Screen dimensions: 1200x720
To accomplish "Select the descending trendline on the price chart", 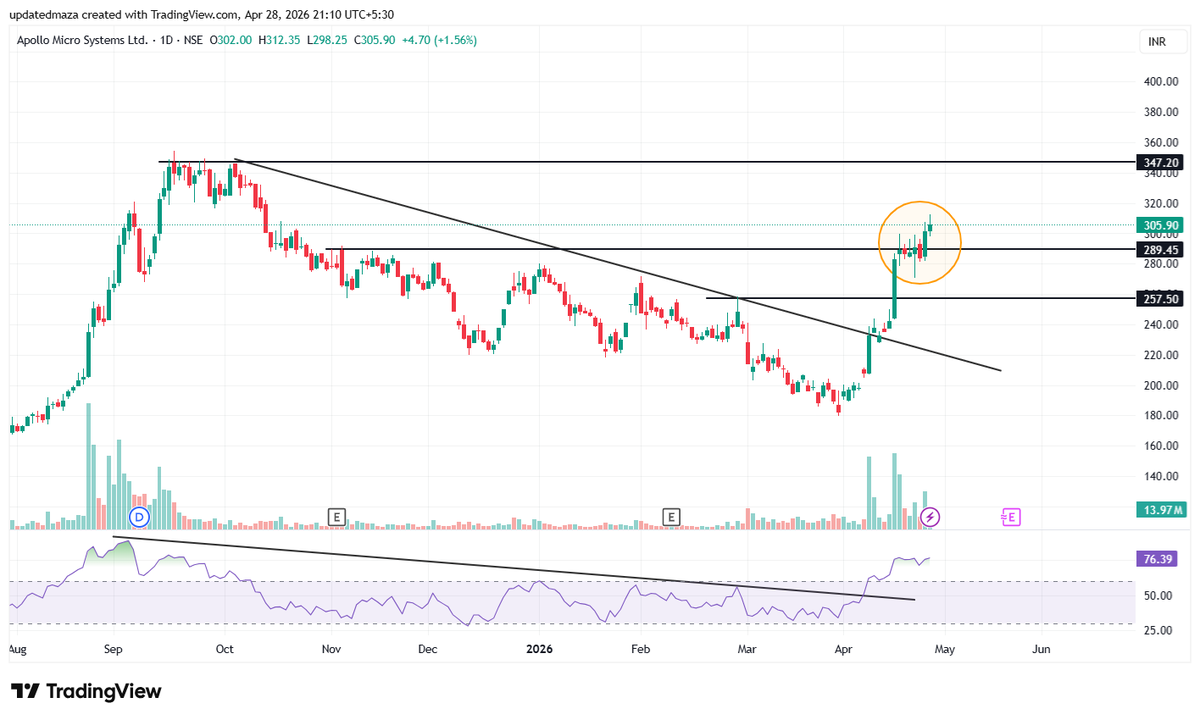I will (617, 265).
